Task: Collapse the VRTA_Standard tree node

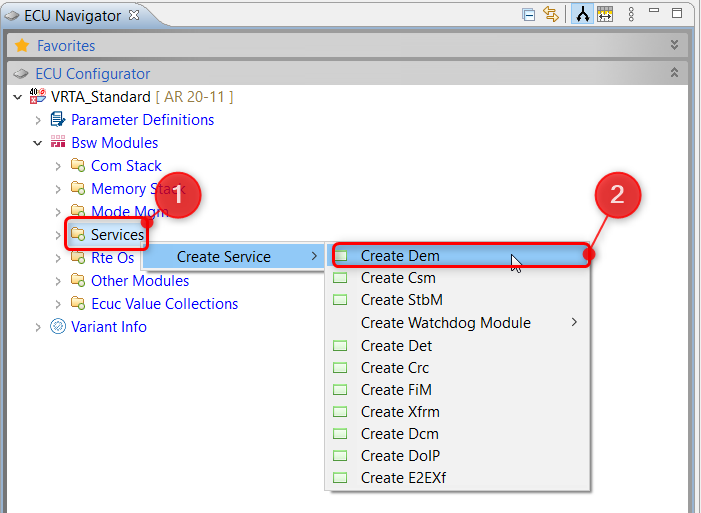Action: pyautogui.click(x=18, y=97)
